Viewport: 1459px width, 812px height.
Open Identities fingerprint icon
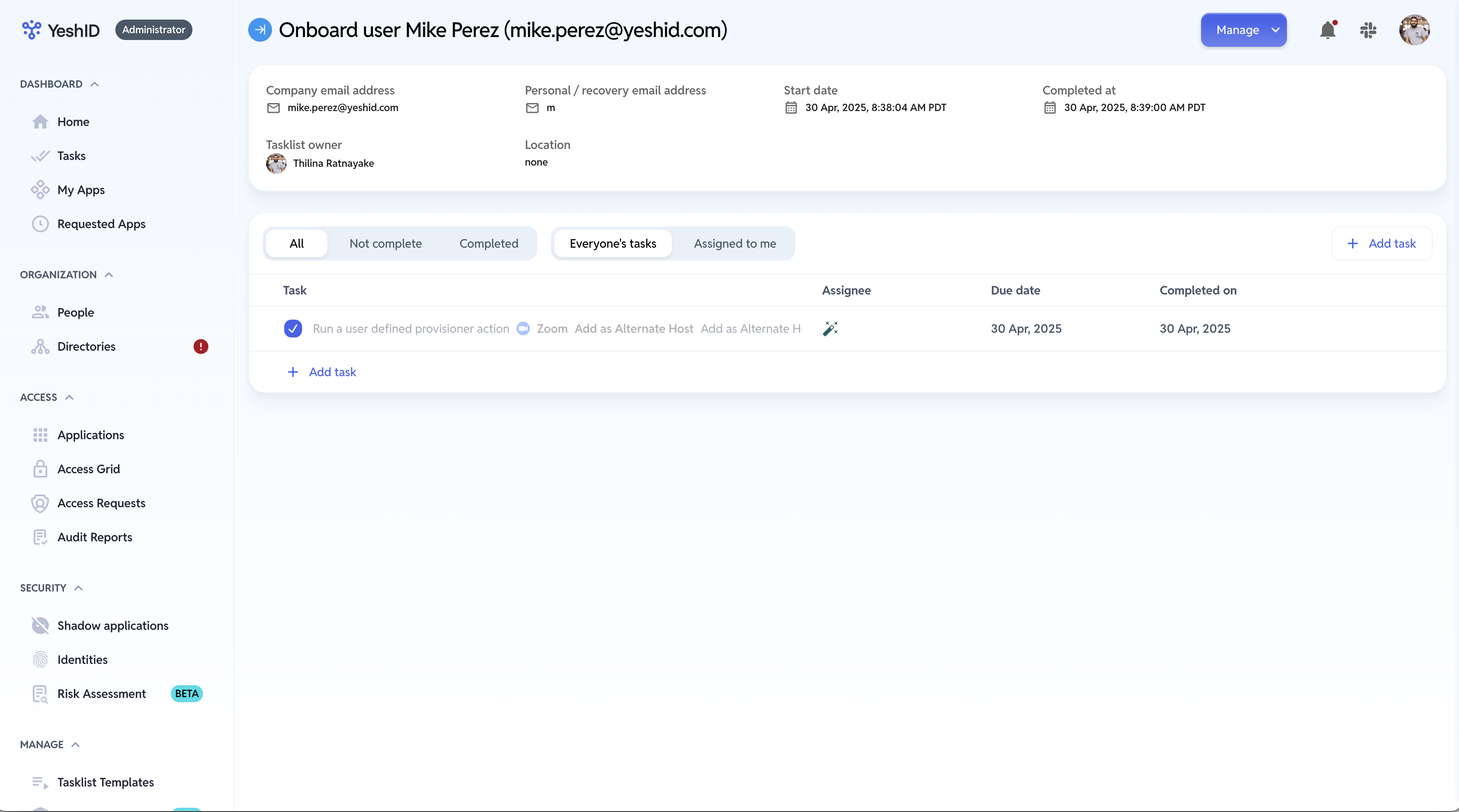(40, 660)
